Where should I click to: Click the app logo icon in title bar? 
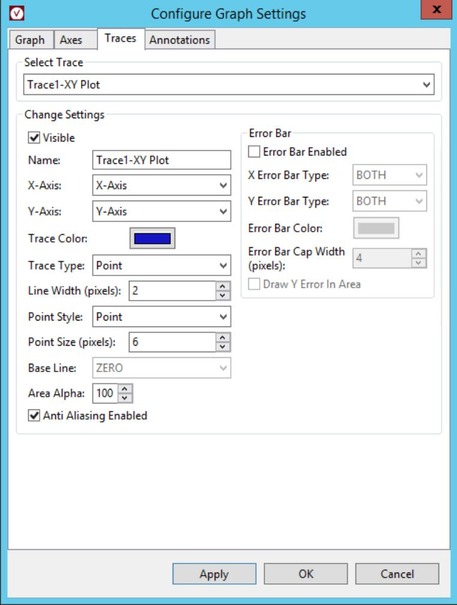(x=17, y=13)
